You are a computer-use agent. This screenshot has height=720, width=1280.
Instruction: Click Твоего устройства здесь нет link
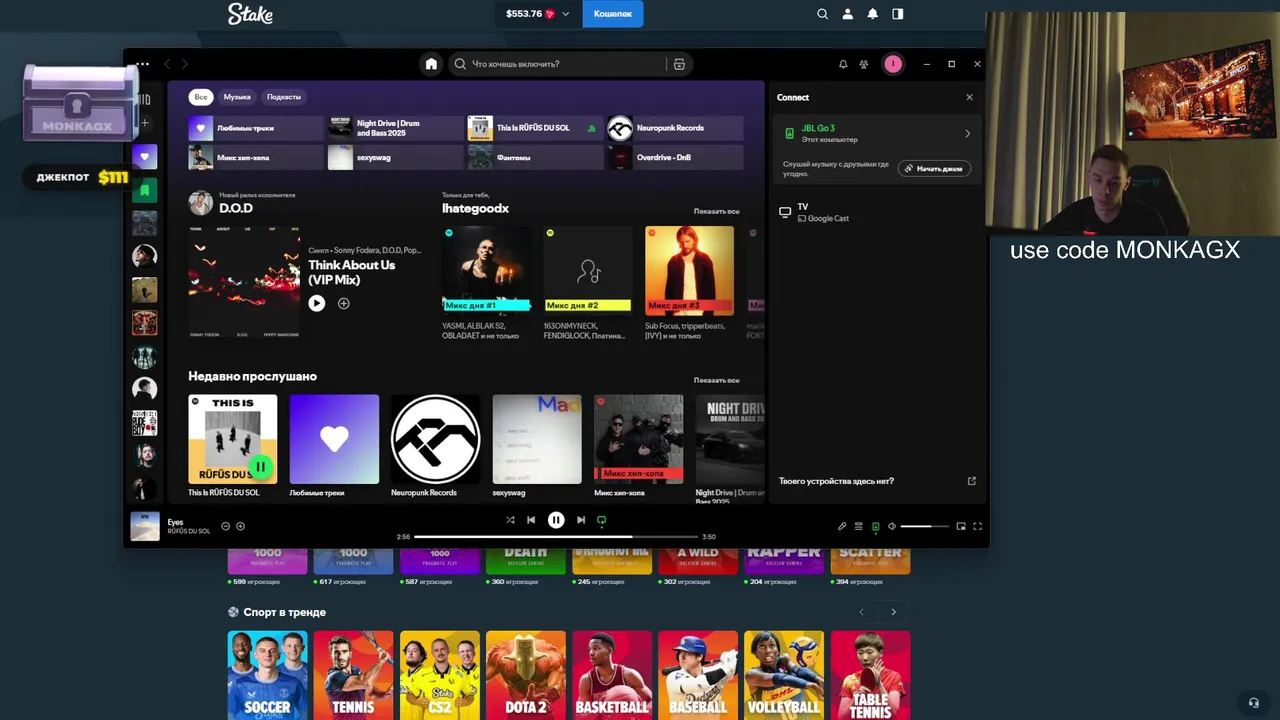click(x=837, y=481)
